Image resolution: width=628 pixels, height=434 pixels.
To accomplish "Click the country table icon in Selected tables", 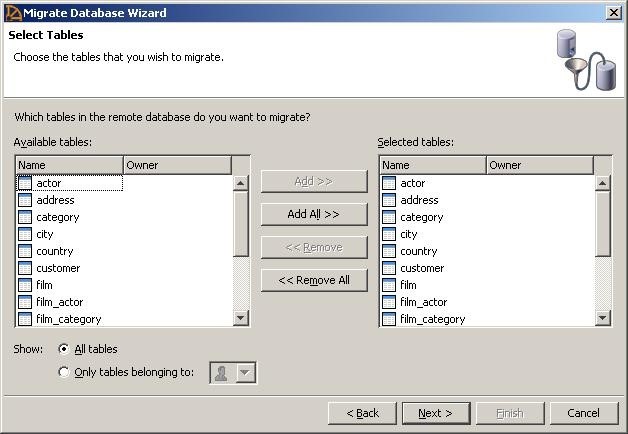I will [x=389, y=251].
